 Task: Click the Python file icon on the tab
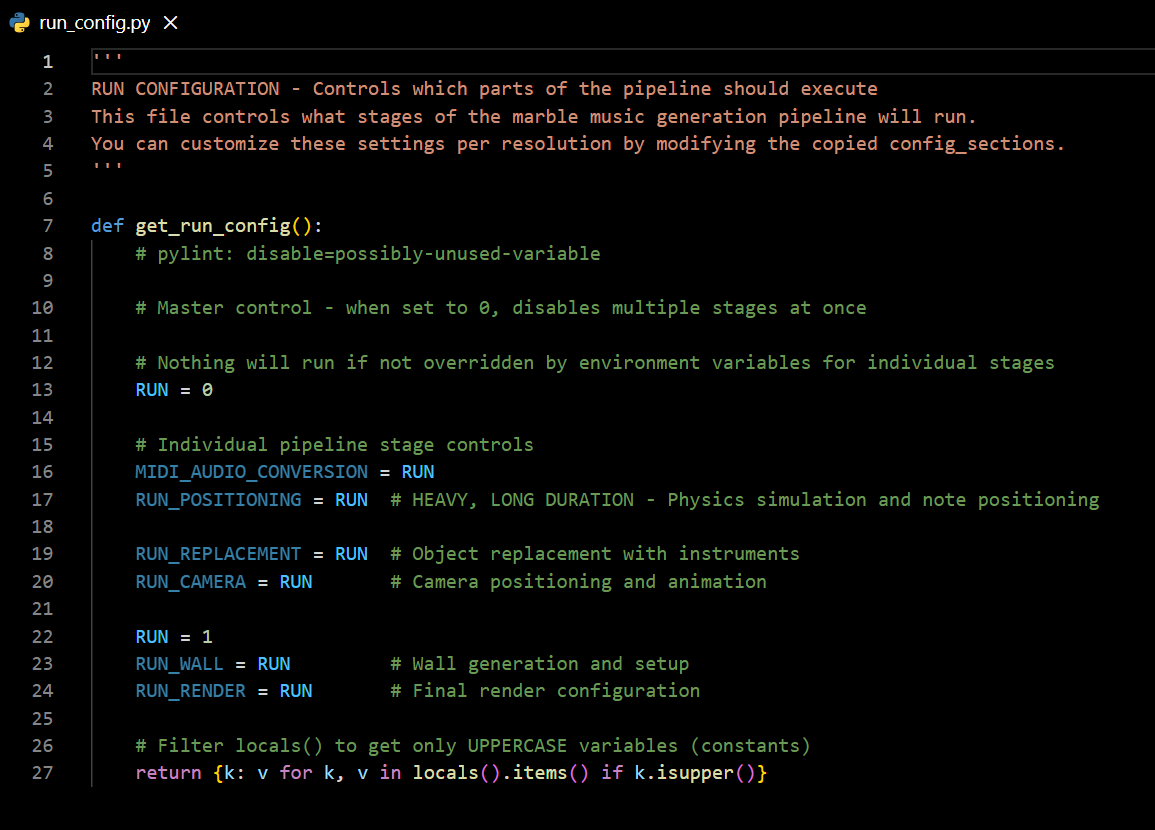18,22
